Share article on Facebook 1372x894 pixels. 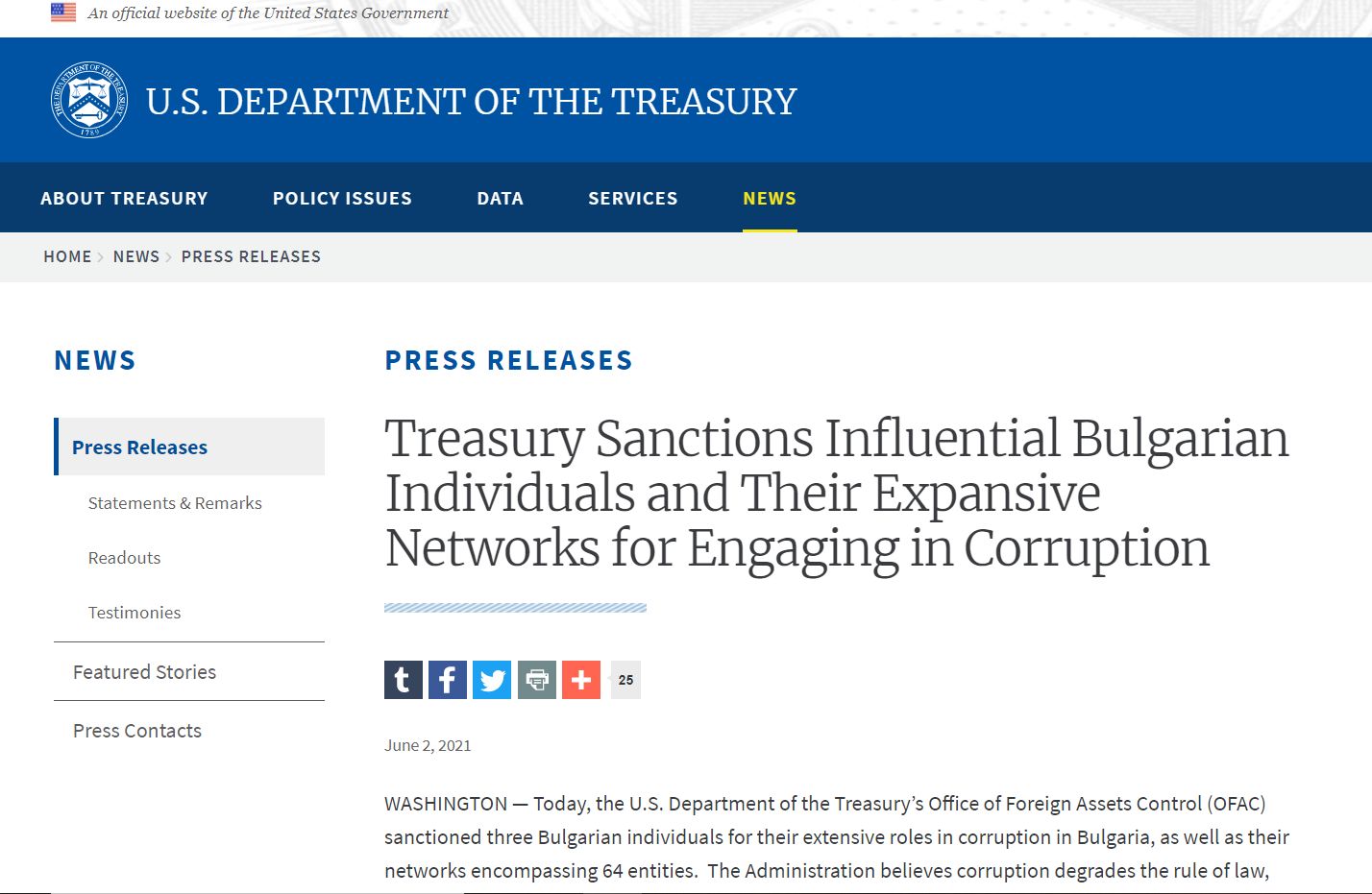pos(448,680)
